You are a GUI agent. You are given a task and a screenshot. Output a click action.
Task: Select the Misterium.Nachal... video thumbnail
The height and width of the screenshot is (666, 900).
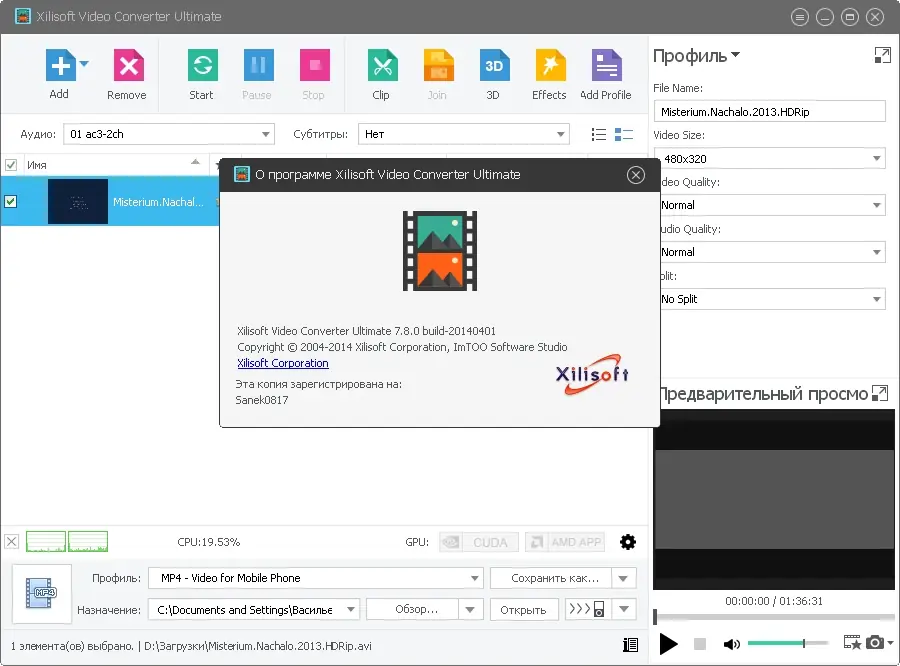coord(78,202)
